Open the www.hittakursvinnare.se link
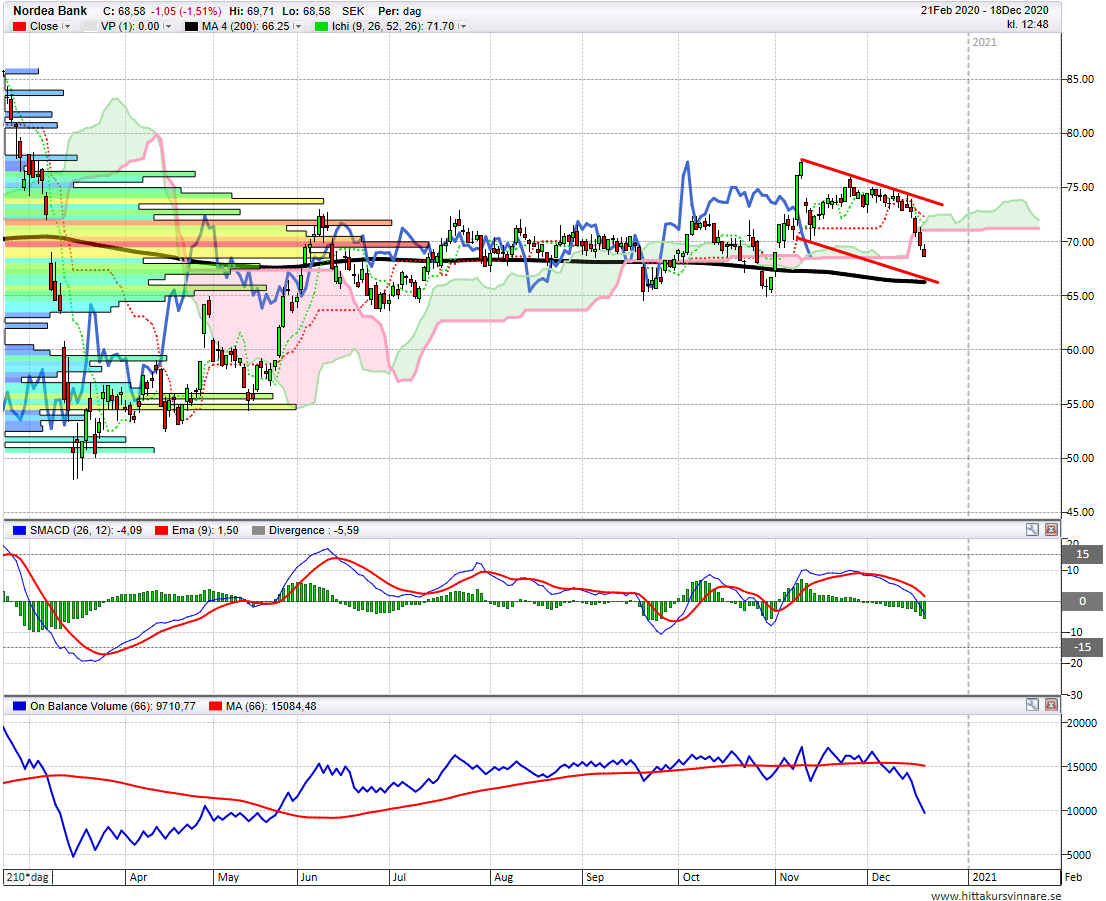 [996, 896]
